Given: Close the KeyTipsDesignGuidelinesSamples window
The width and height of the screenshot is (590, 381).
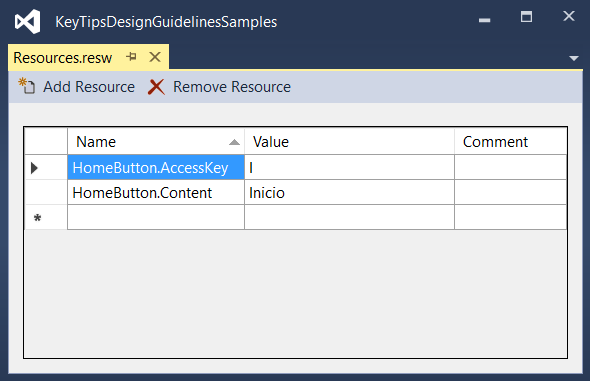Looking at the screenshot, I should coord(569,16).
